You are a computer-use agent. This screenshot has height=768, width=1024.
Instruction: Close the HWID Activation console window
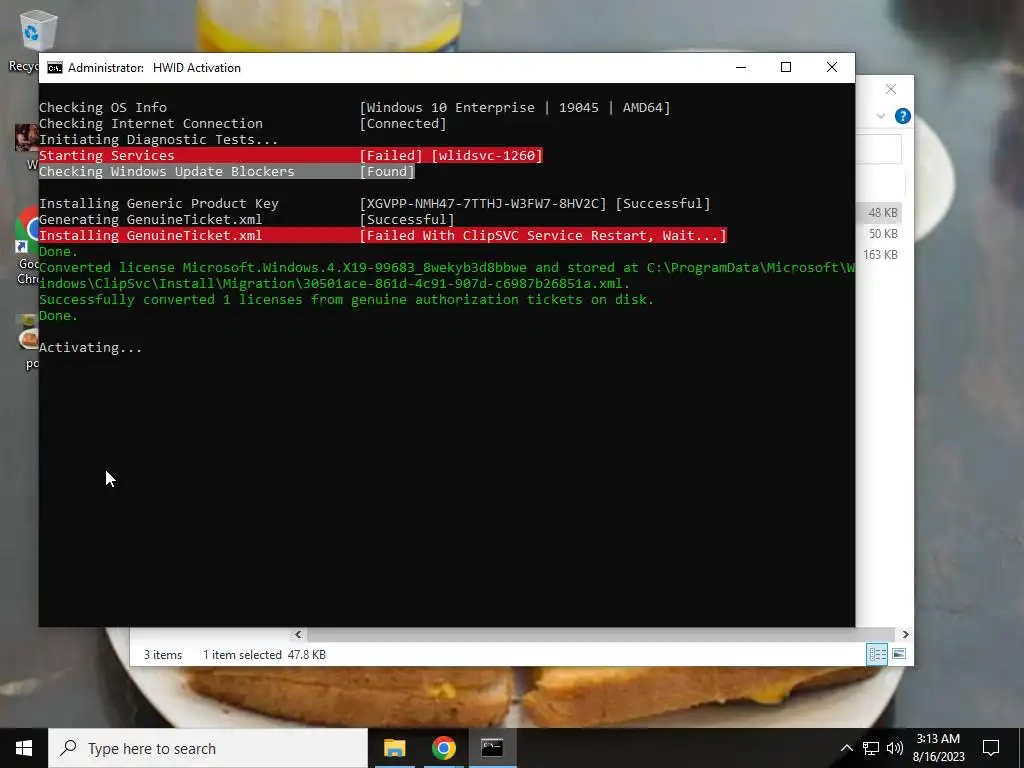point(832,67)
